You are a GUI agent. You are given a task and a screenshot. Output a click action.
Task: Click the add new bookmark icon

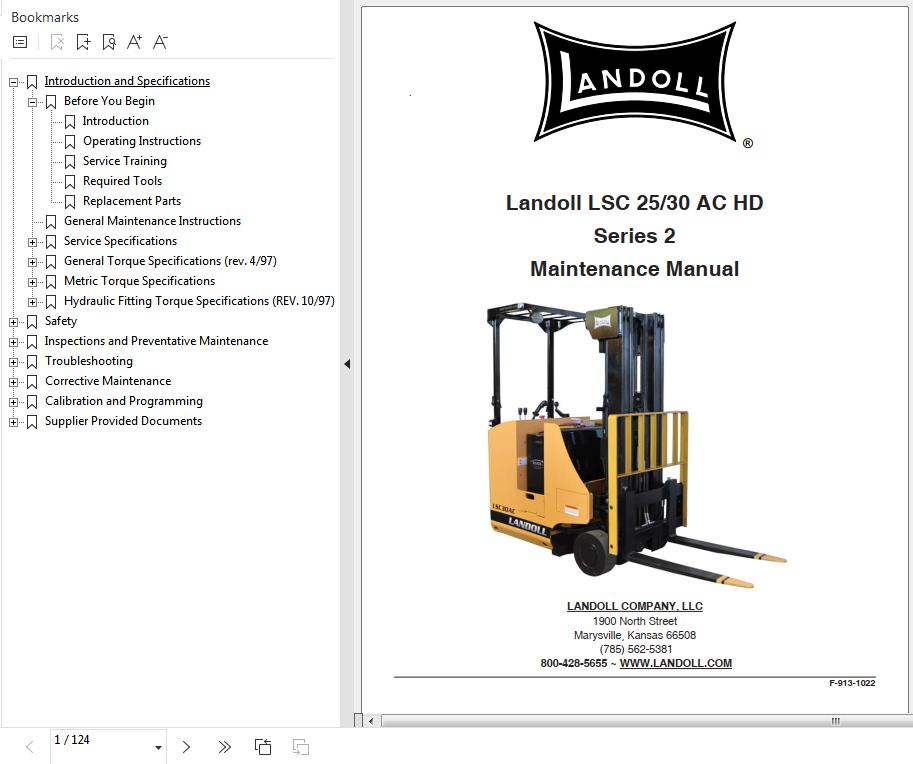click(x=83, y=42)
